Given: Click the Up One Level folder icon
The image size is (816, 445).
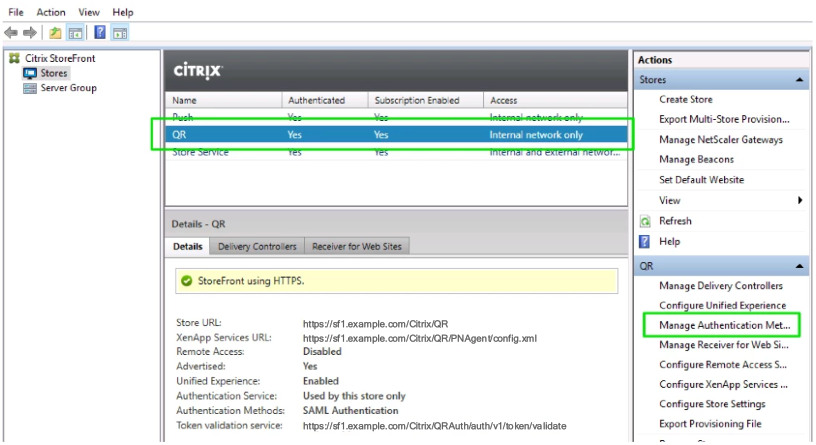Looking at the screenshot, I should pos(55,32).
